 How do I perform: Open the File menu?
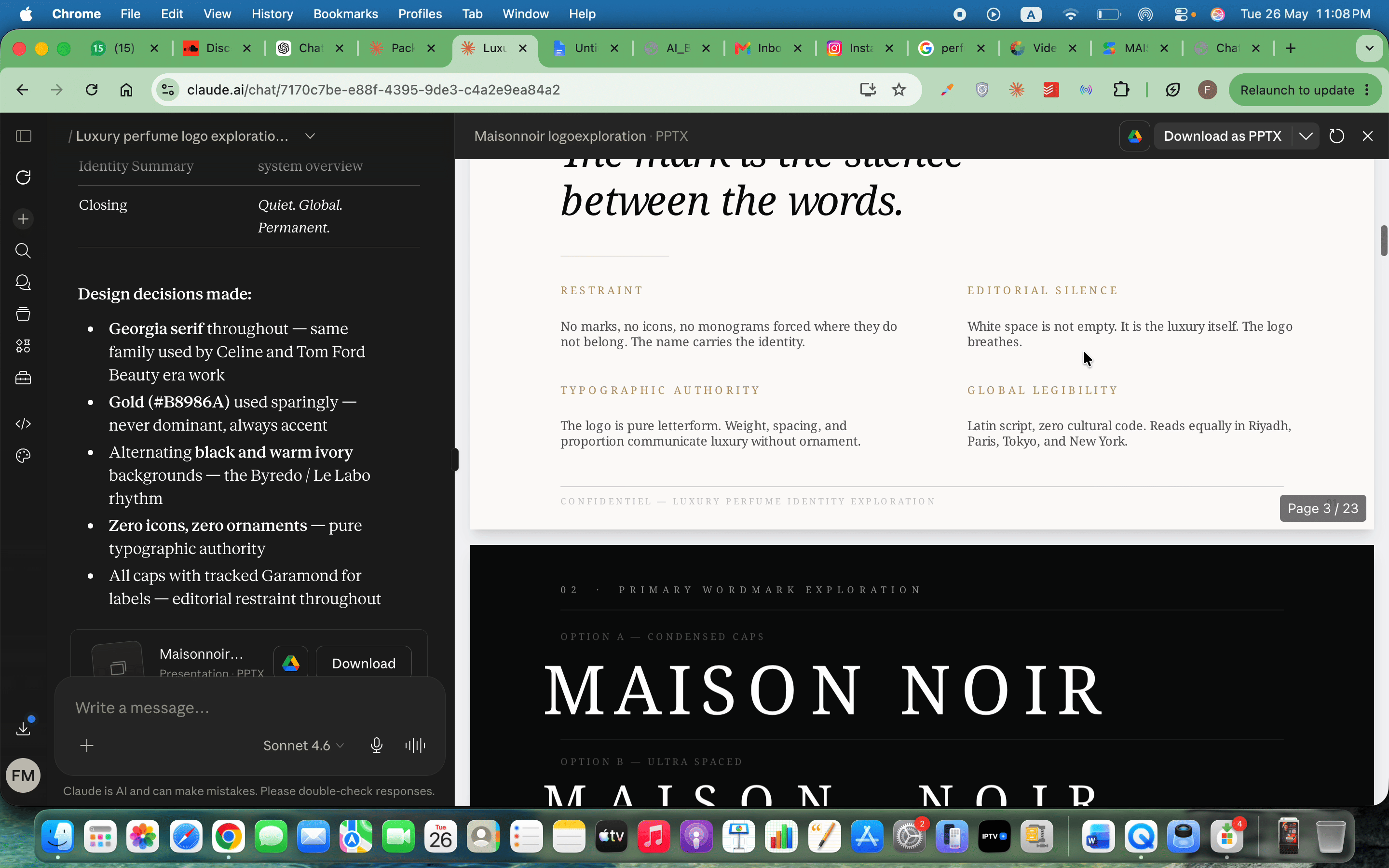point(130,14)
